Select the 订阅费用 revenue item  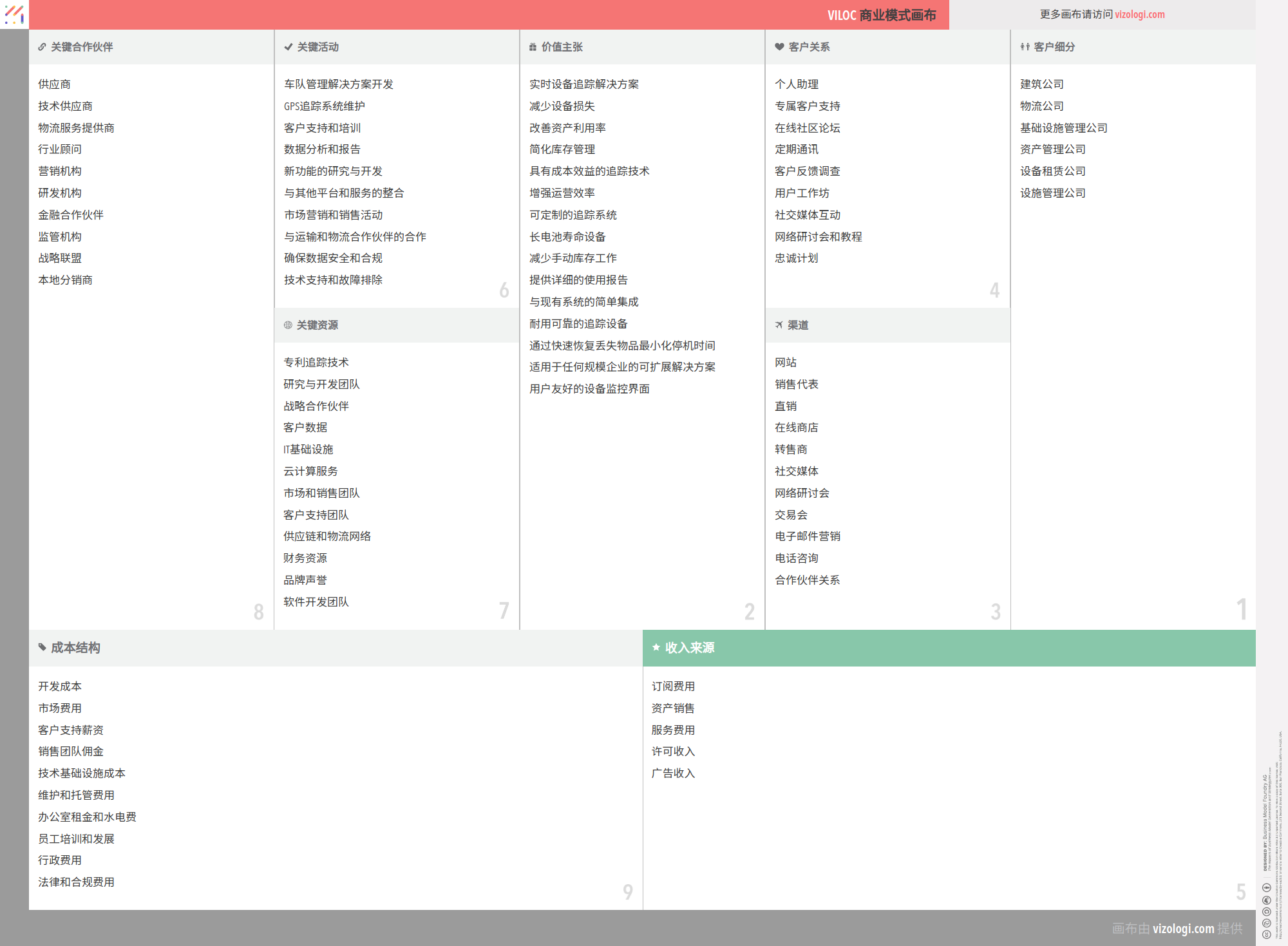[x=672, y=686]
